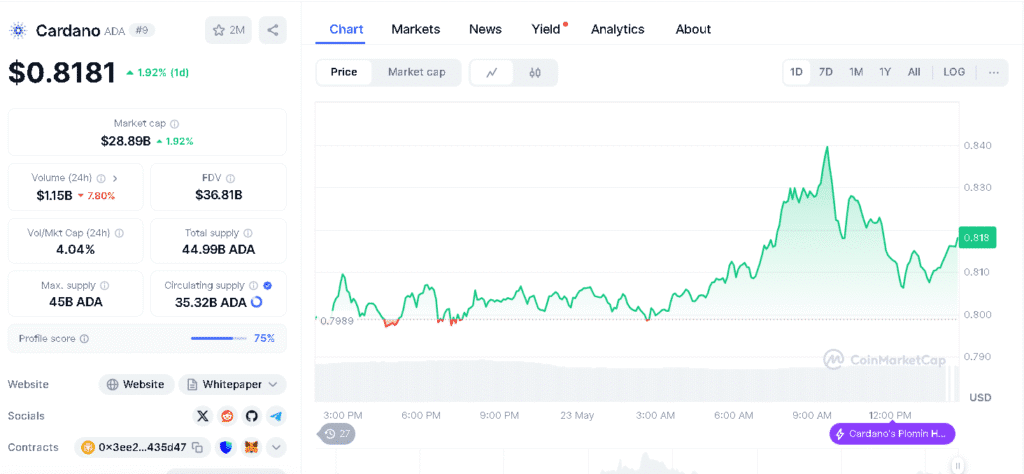
Task: Click the $28.89B market cap value
Action: coord(126,141)
